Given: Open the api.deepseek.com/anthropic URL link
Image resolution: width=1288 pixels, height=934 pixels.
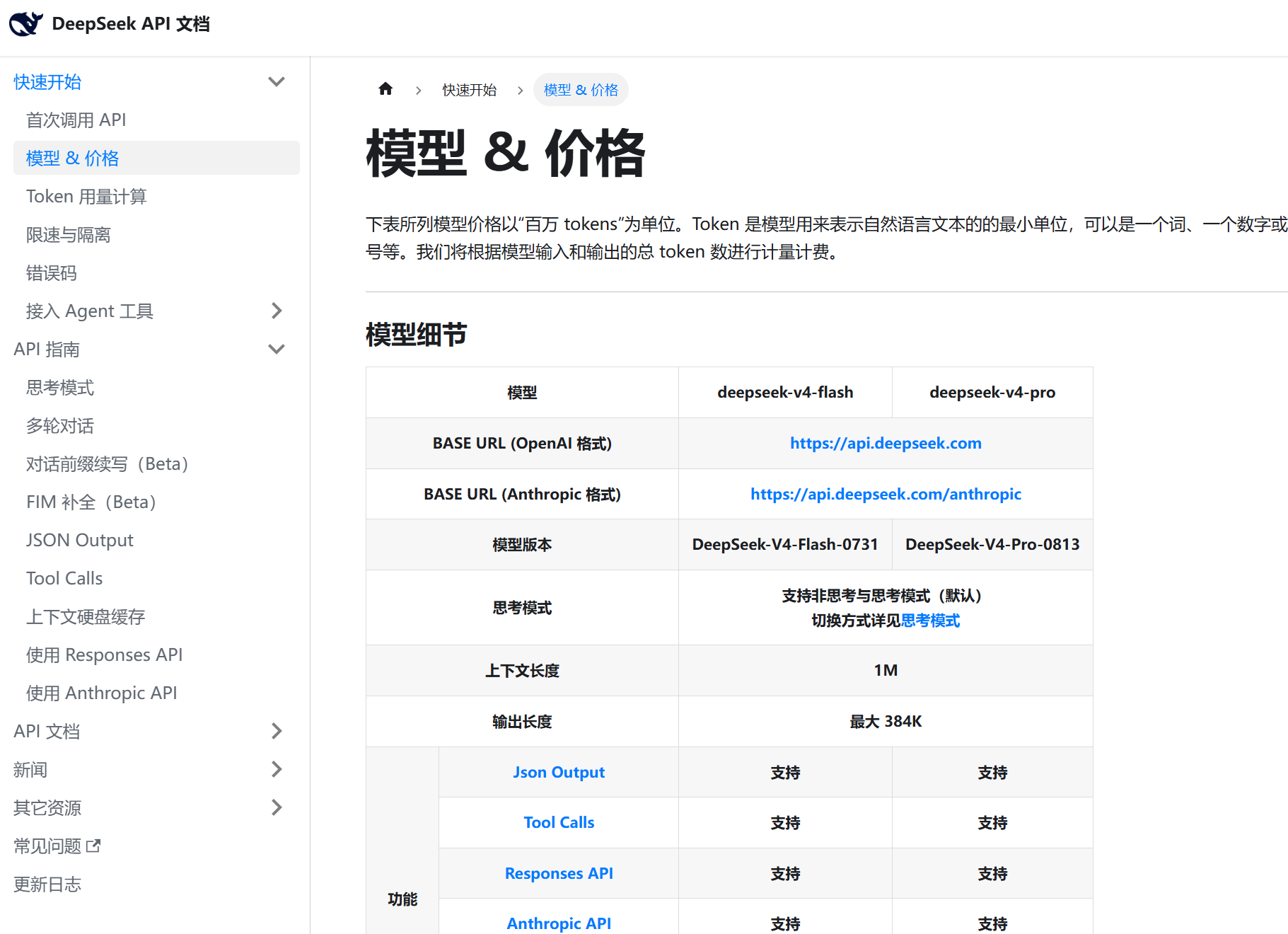Looking at the screenshot, I should (x=886, y=494).
